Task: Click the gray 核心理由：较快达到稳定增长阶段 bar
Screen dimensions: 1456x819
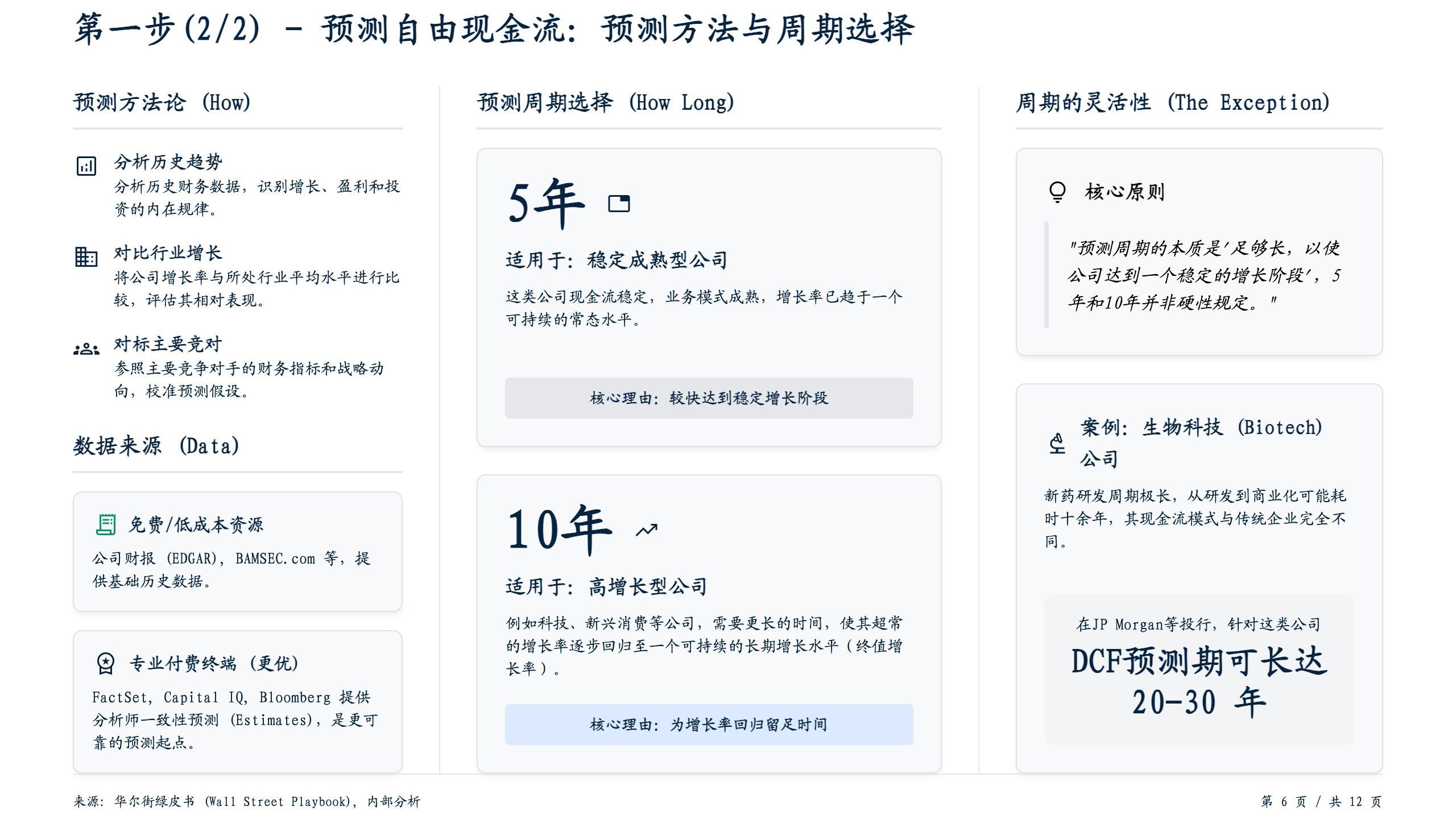Action: [x=709, y=398]
